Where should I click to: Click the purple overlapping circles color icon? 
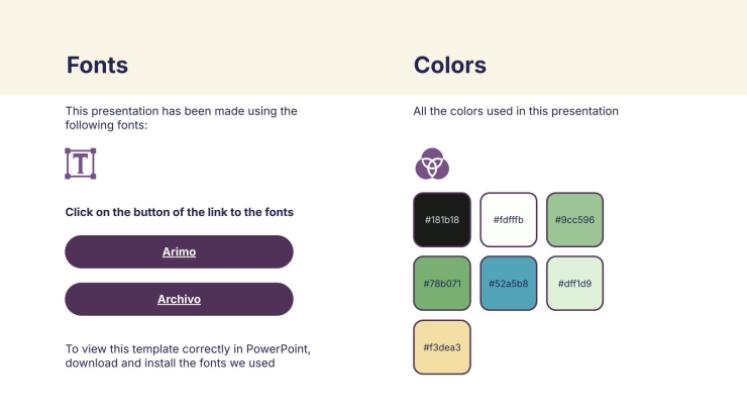432,163
